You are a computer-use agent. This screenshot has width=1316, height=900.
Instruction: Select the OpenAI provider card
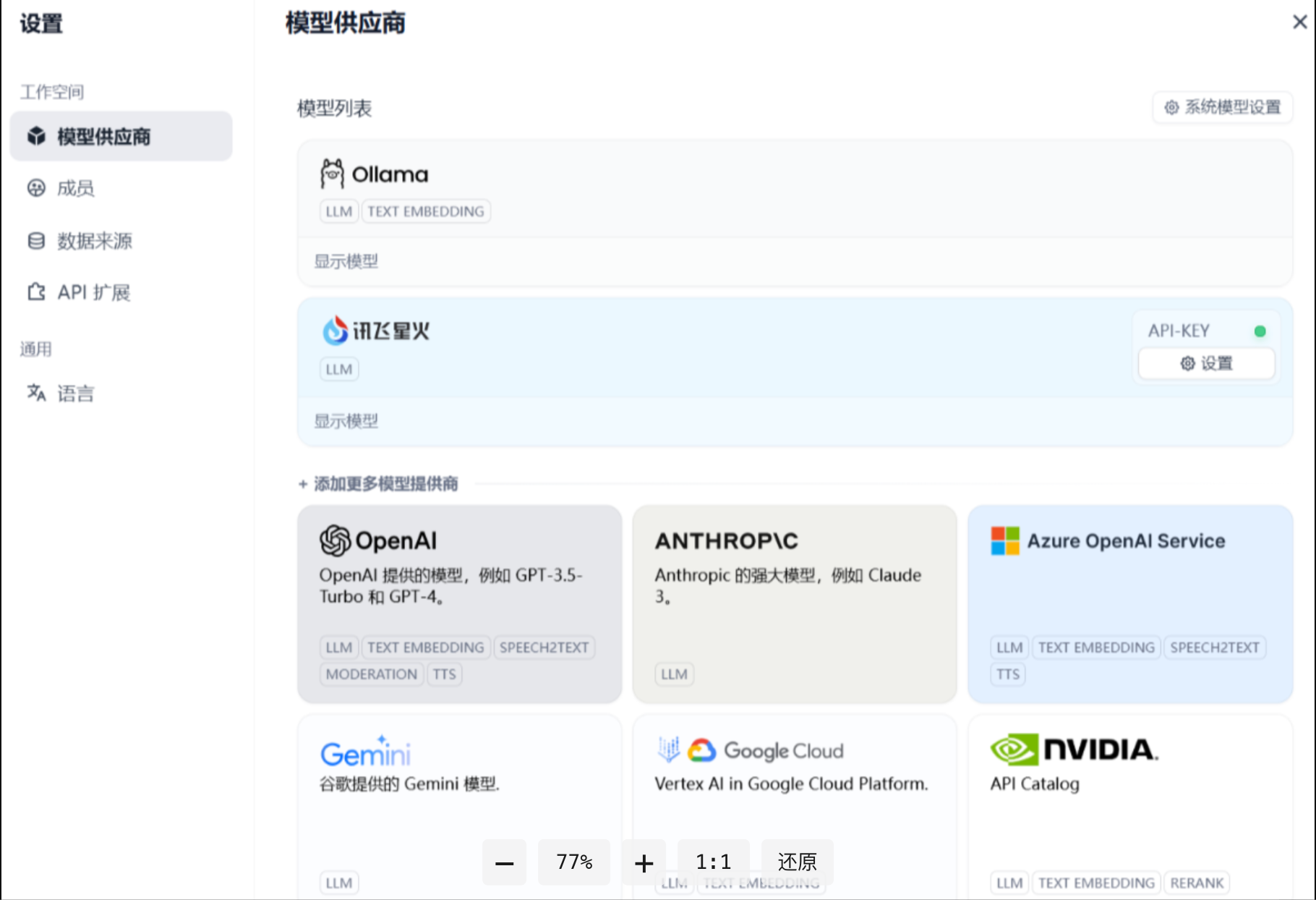click(460, 604)
